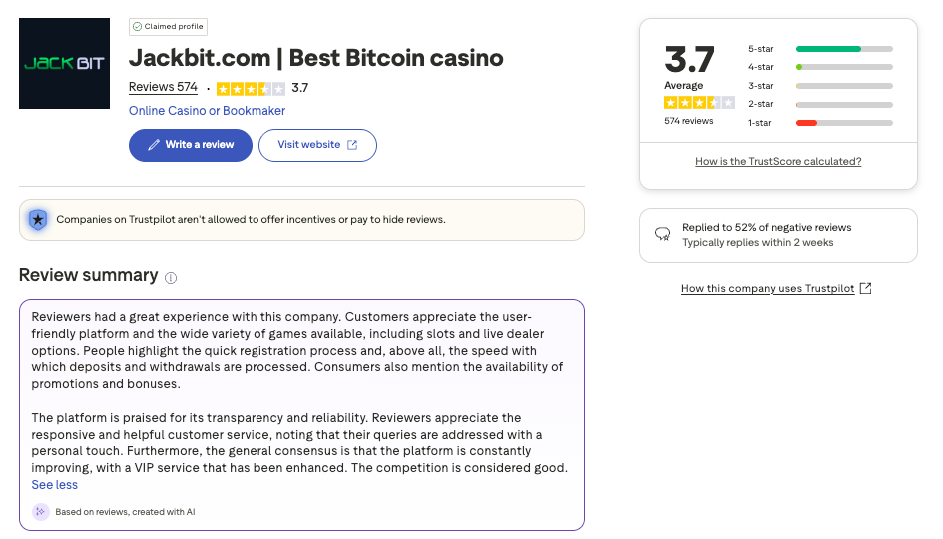Click the Claimed profile checkmark badge

[137, 27]
